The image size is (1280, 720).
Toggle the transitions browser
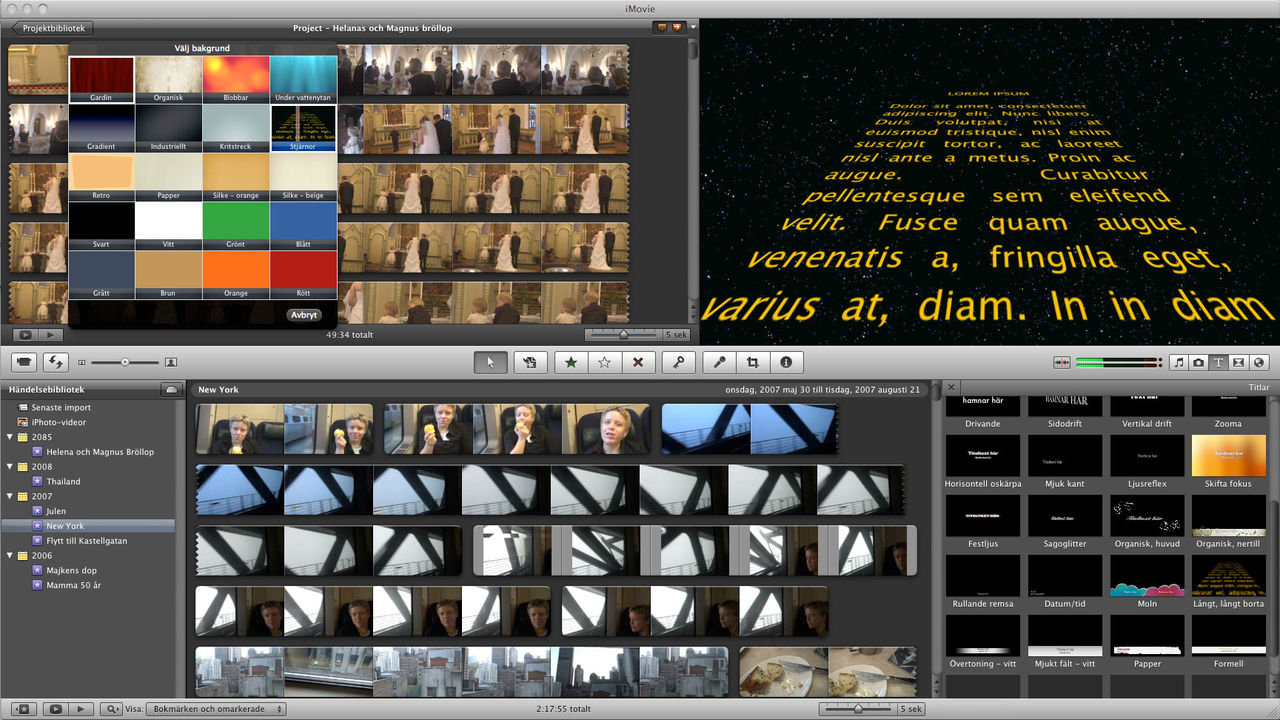[x=1239, y=362]
